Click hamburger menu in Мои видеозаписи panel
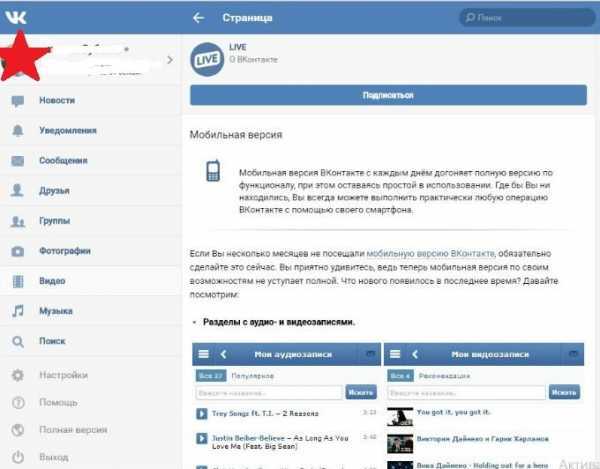 pos(395,354)
